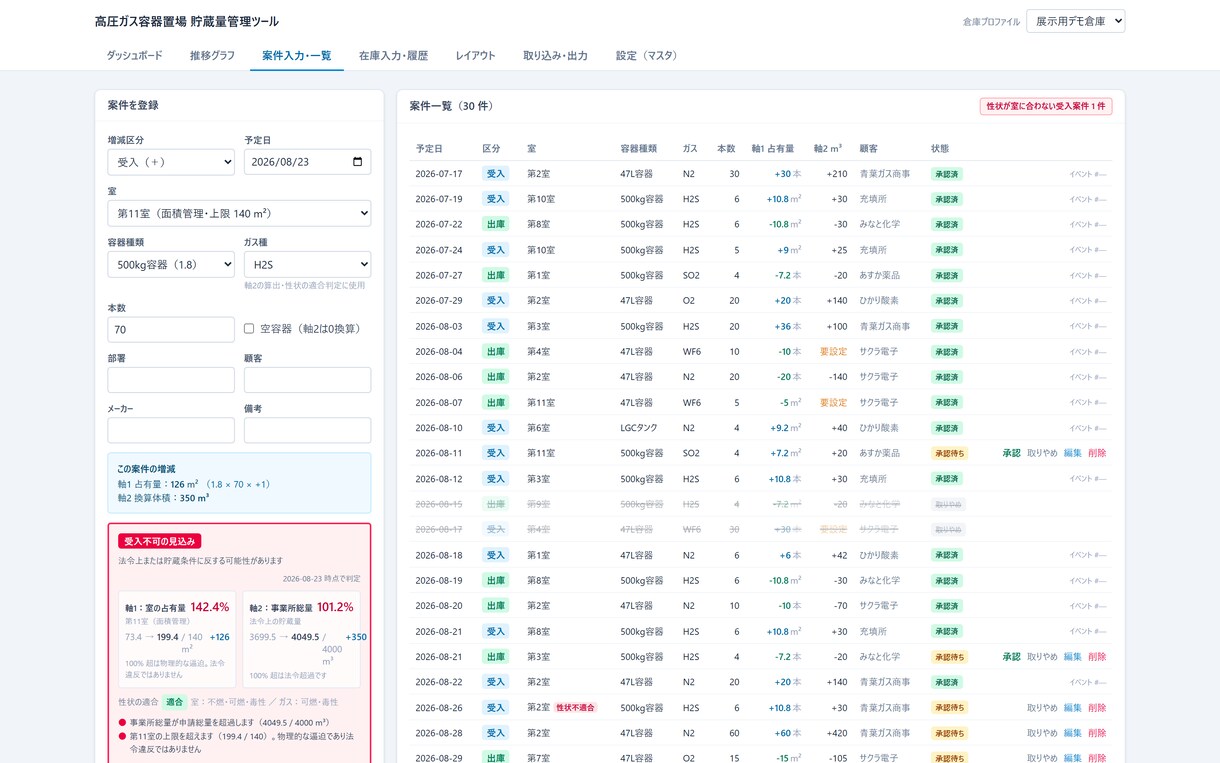Toggle the 空容器 checkbox
The width and height of the screenshot is (1220, 763).
pyautogui.click(x=249, y=328)
